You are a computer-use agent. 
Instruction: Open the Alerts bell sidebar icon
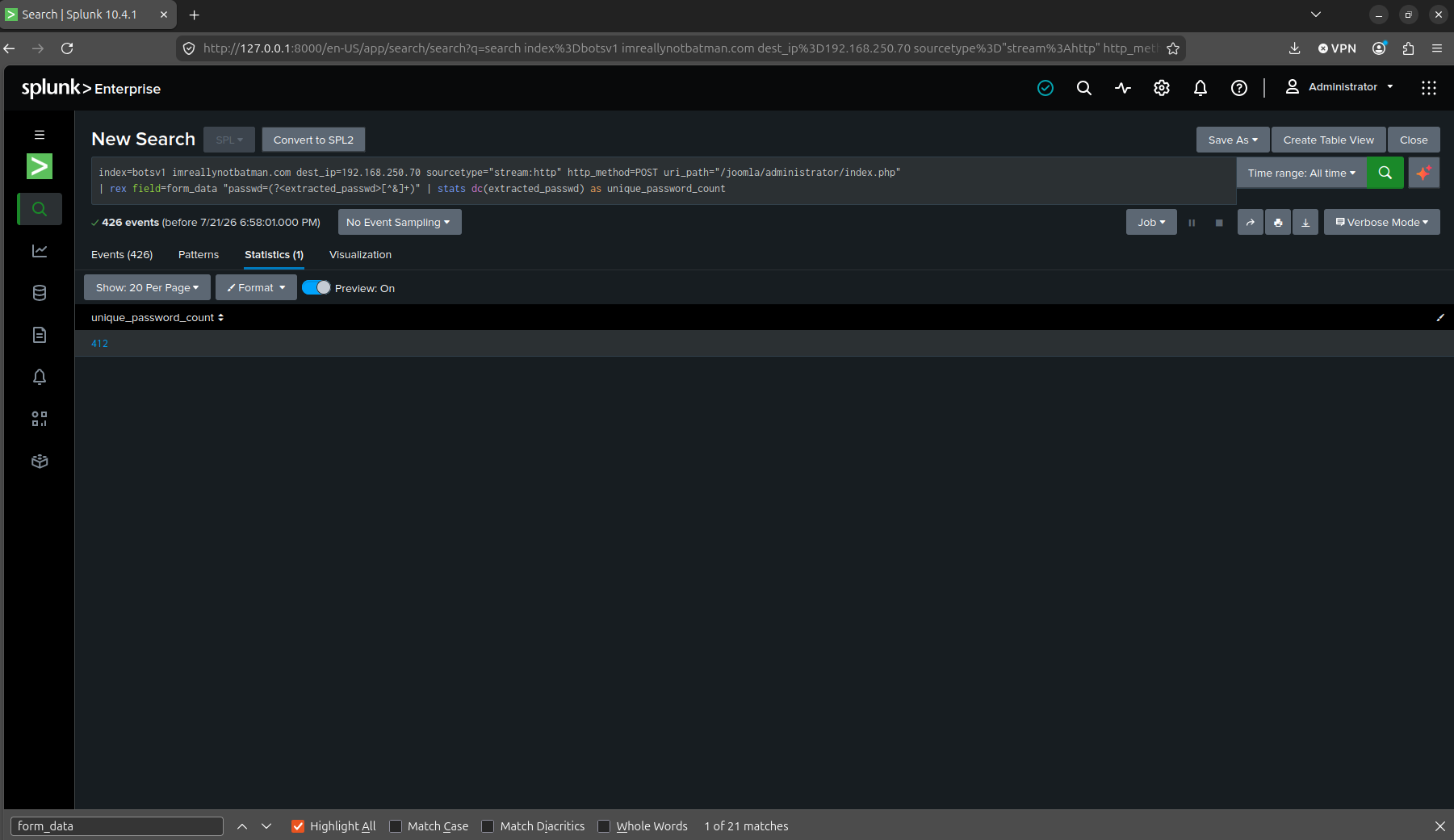(x=40, y=377)
